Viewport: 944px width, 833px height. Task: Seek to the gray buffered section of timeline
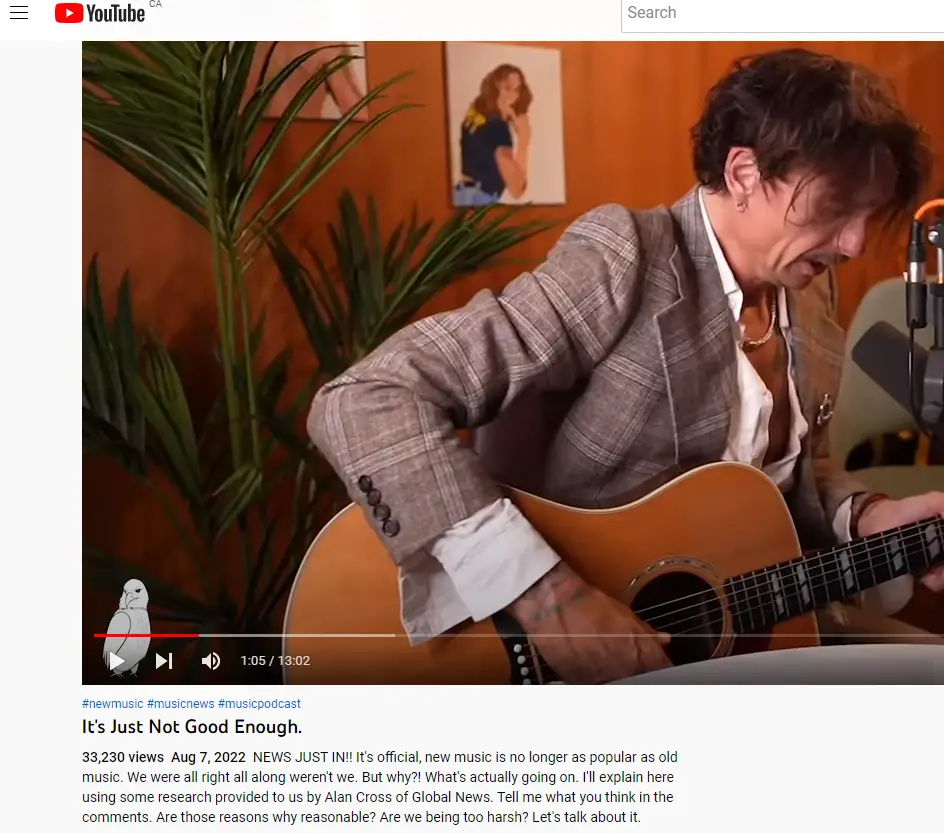[x=297, y=635]
